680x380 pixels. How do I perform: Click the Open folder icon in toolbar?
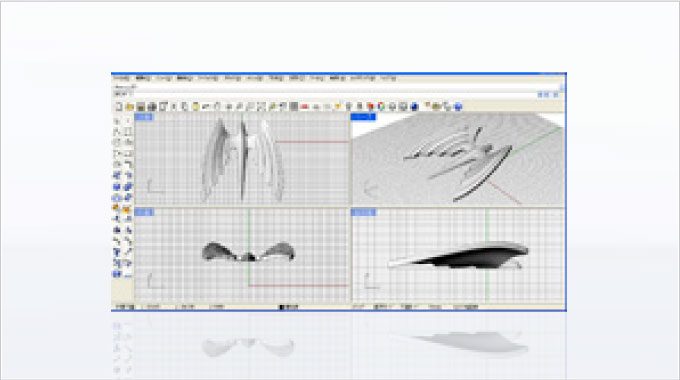click(130, 106)
